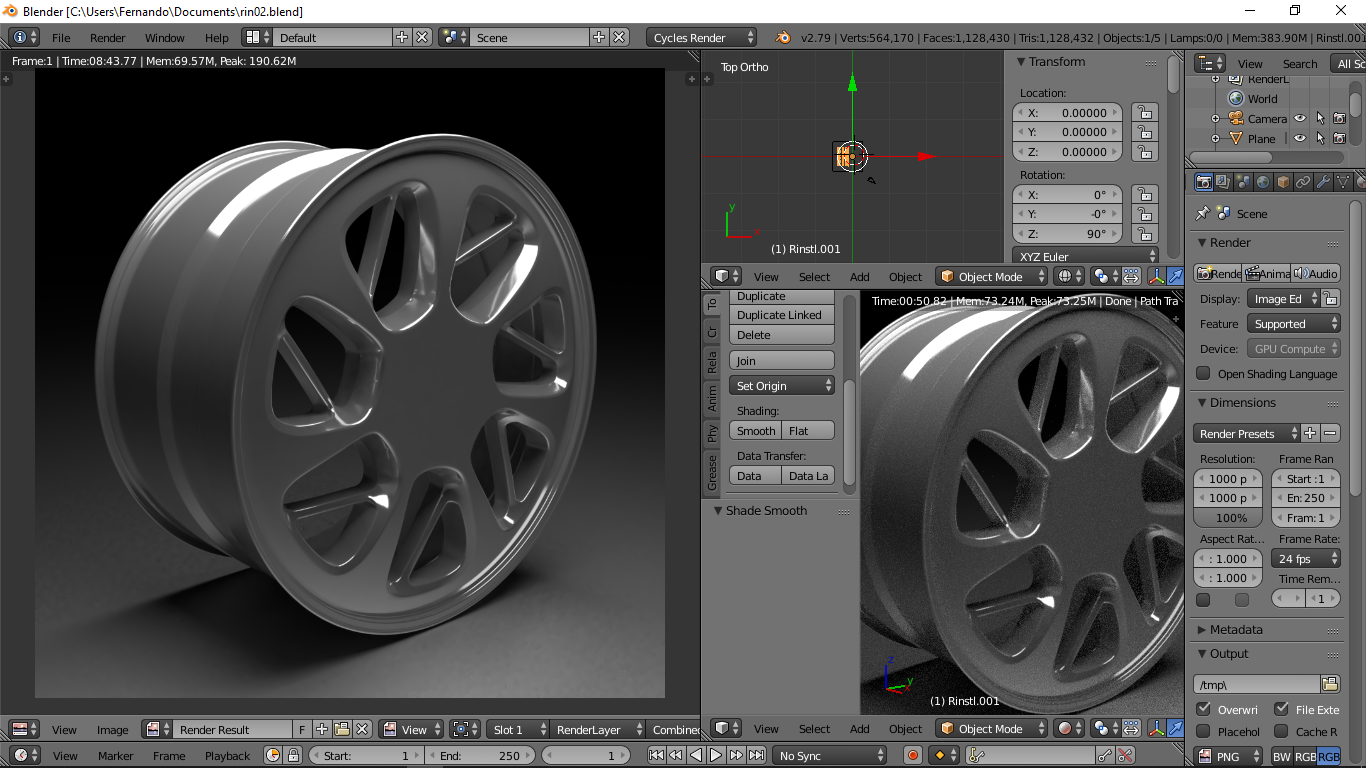The image size is (1366, 768).
Task: Open the World properties tab icon
Action: (x=1263, y=182)
